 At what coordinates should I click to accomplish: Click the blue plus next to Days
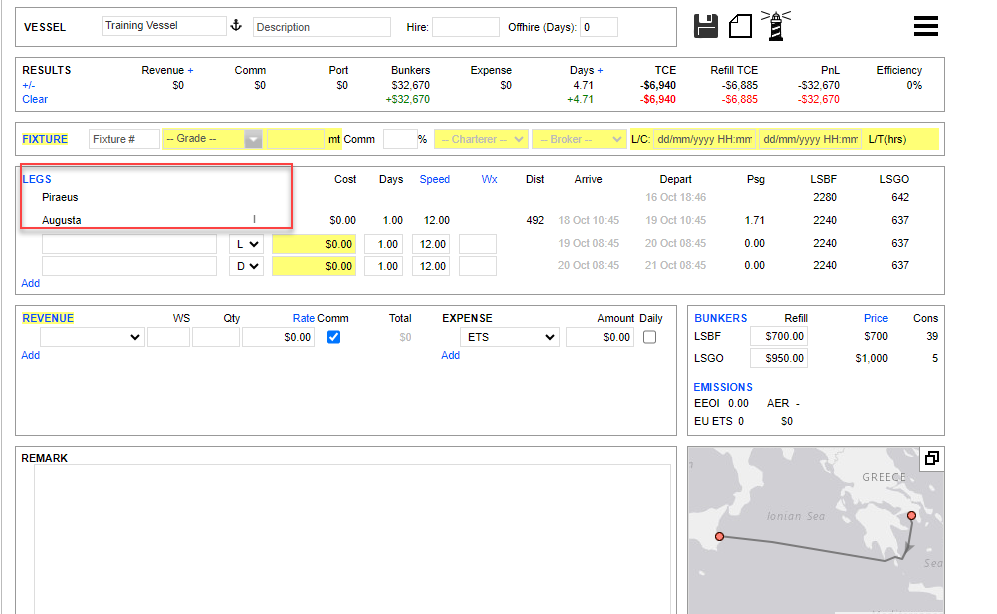[600, 71]
